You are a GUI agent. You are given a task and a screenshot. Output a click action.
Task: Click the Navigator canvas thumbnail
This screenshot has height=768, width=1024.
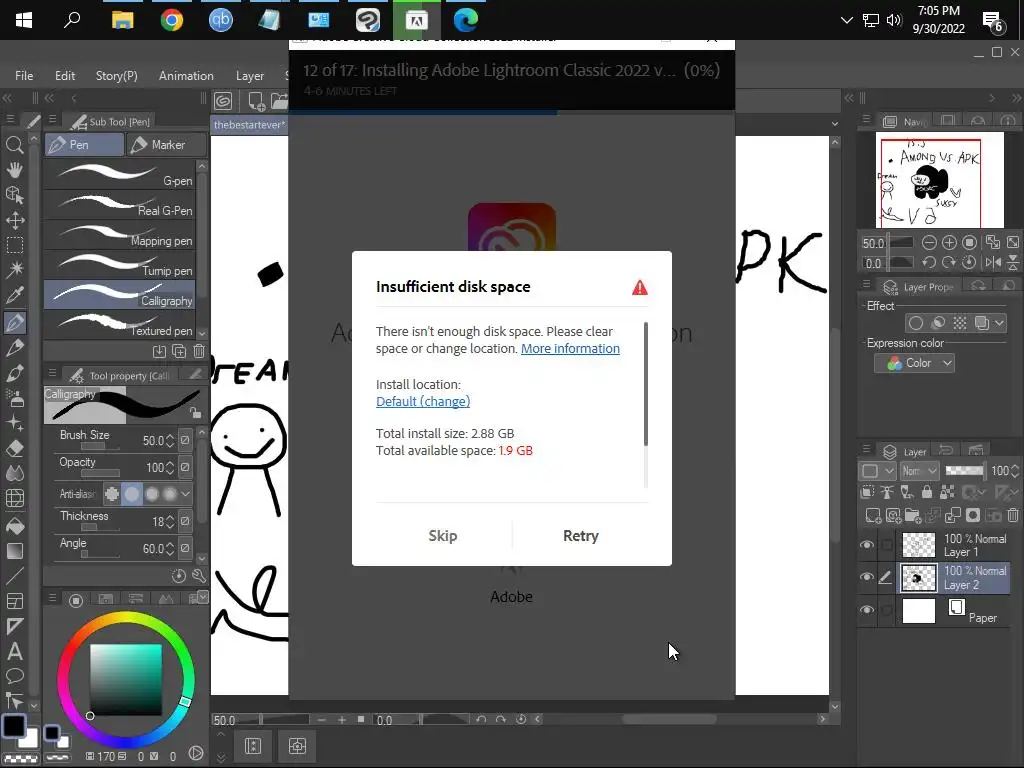click(940, 180)
